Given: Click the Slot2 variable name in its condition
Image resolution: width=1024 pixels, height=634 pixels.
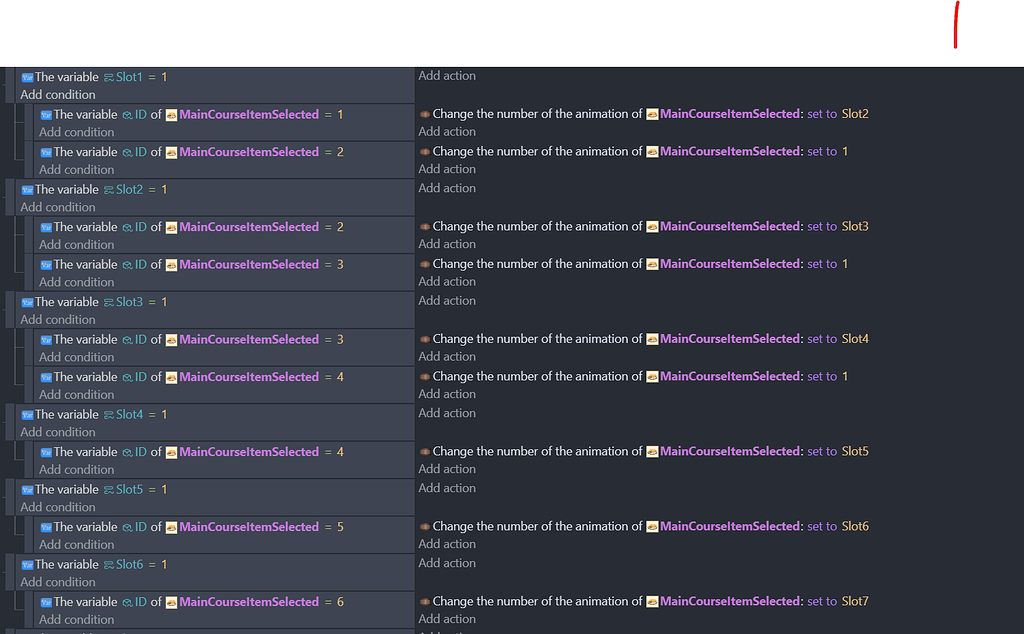Looking at the screenshot, I should coord(129,190).
